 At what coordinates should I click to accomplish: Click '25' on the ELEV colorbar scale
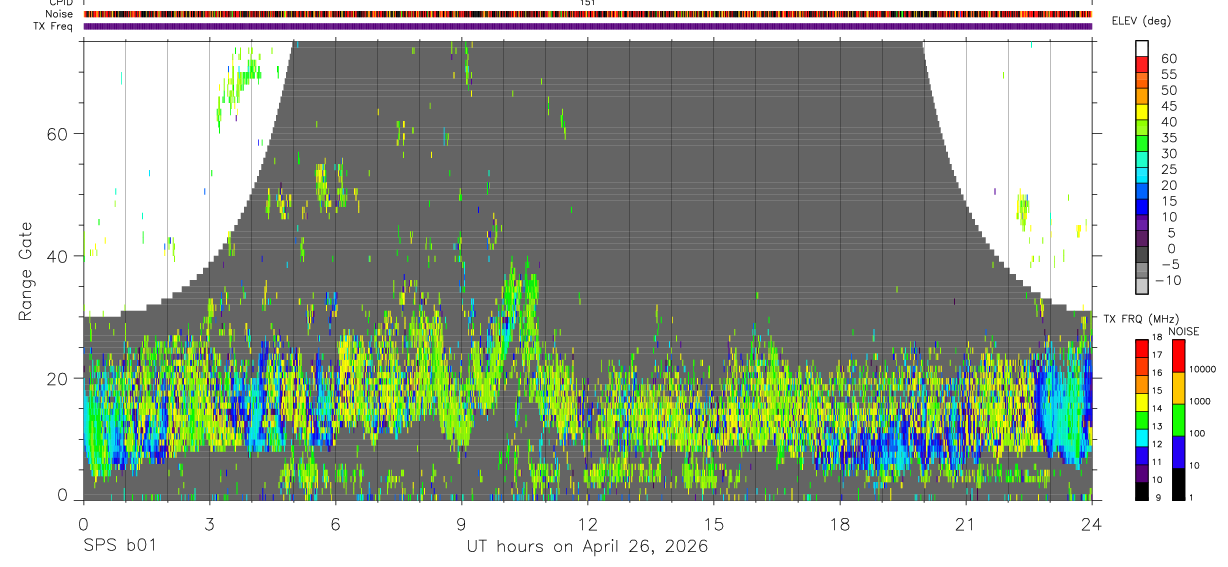(1168, 169)
